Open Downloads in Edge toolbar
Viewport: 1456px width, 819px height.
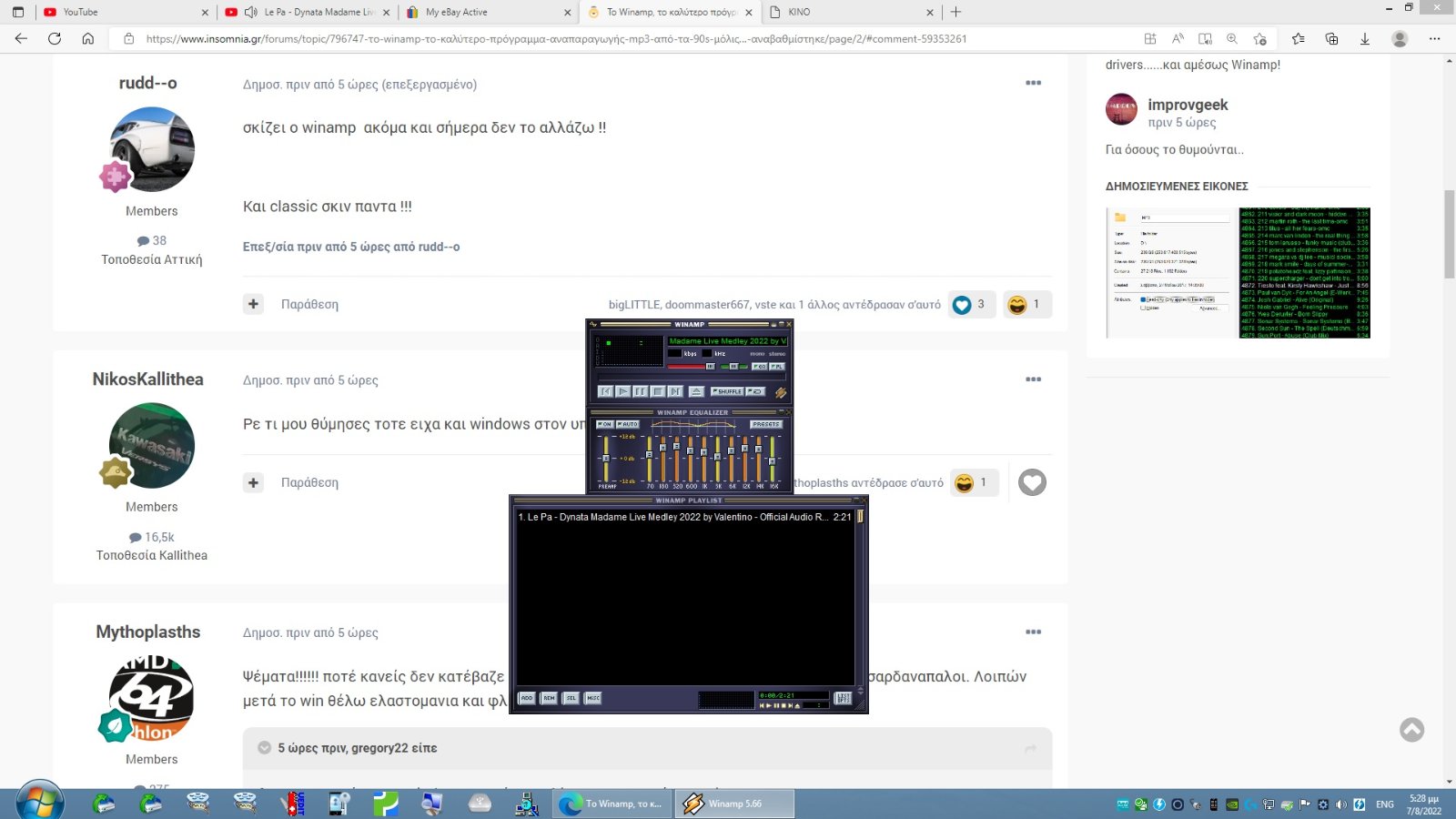click(1365, 38)
